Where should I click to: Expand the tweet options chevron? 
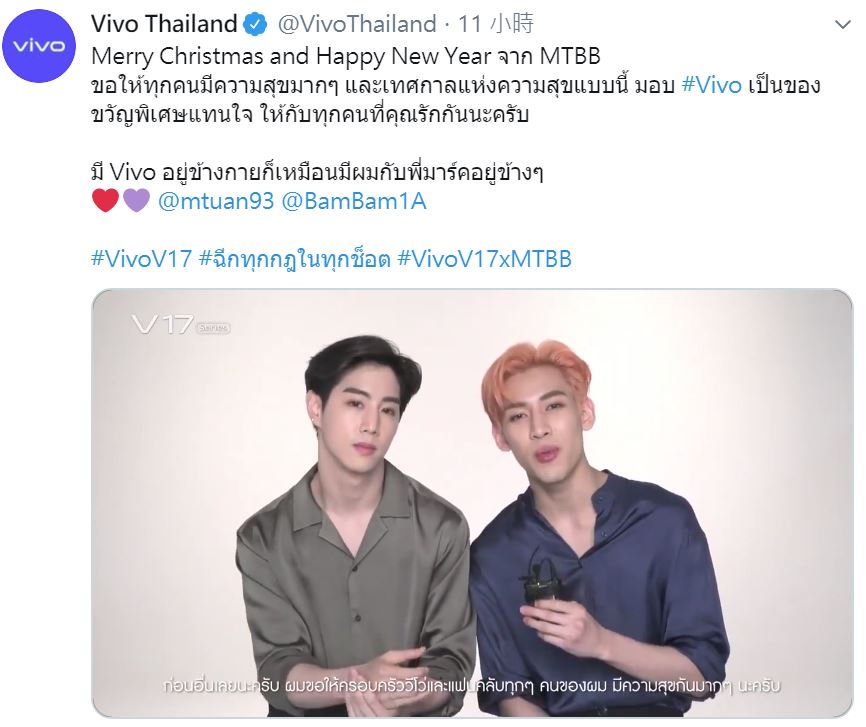point(842,25)
